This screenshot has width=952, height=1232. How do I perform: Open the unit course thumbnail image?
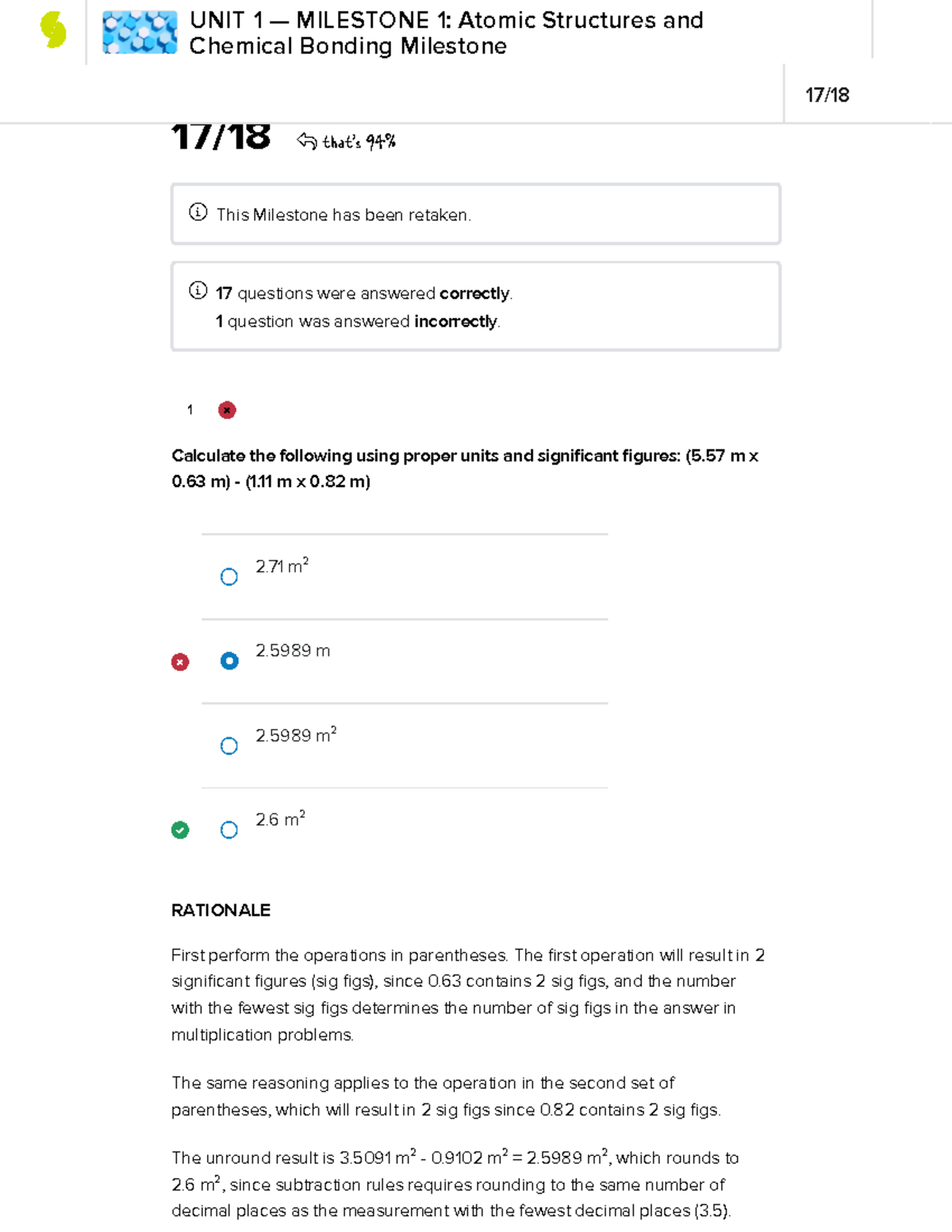(x=140, y=33)
